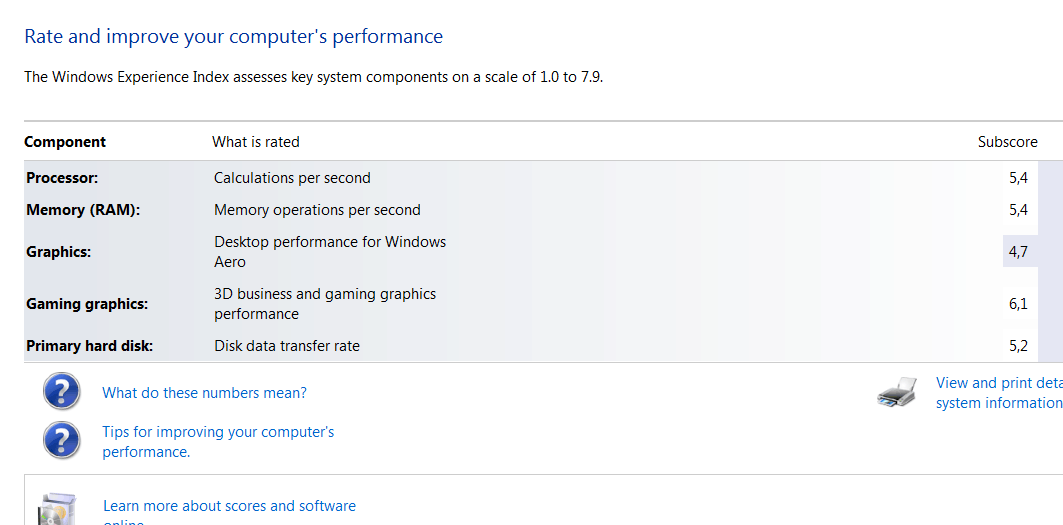Follow "Learn more about scores and software" link
Image resolution: width=1063 pixels, height=525 pixels.
coord(229,506)
